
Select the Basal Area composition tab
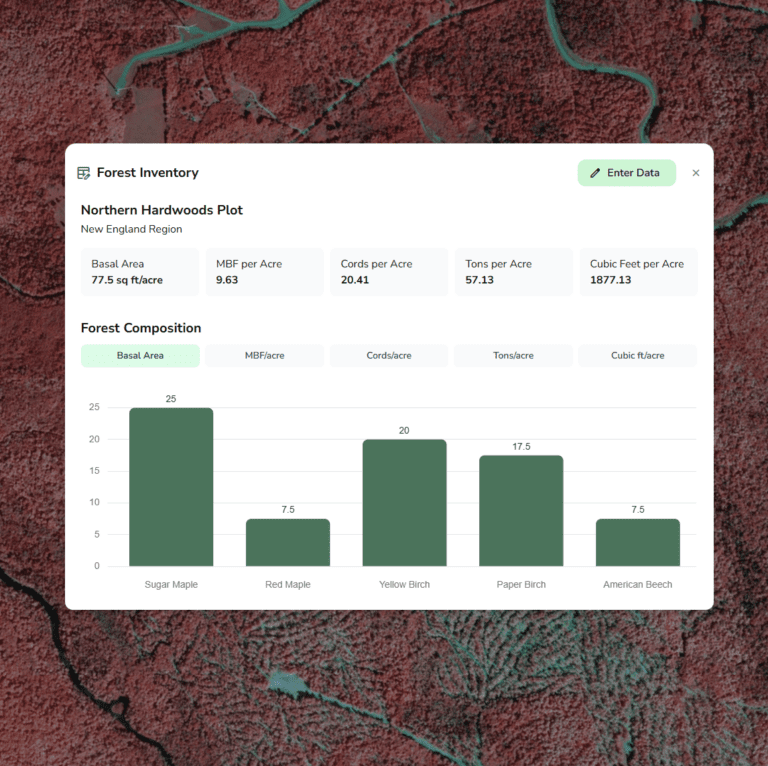pyautogui.click(x=140, y=355)
